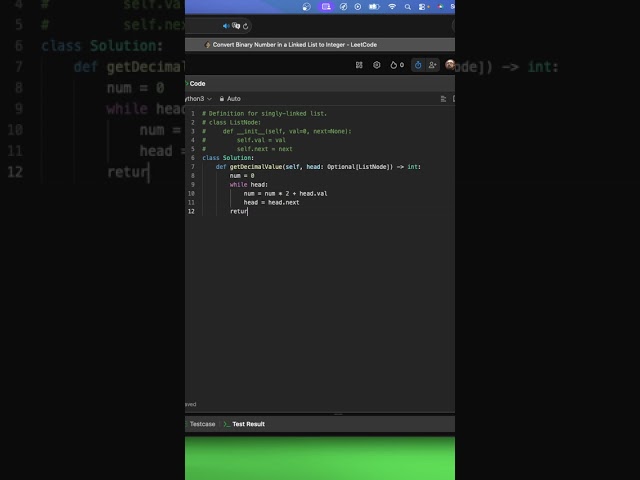This screenshot has height=480, width=640.
Task: Open the LeetCode layout grid icon
Action: [359, 65]
